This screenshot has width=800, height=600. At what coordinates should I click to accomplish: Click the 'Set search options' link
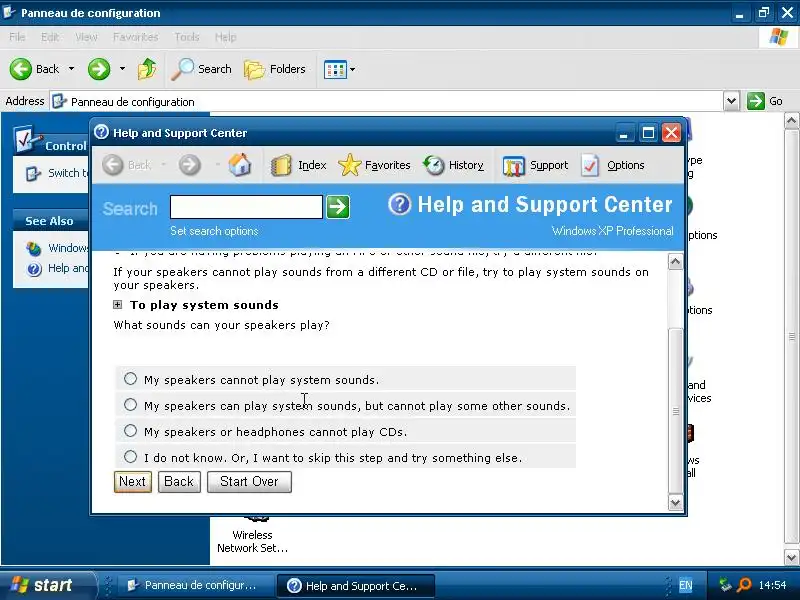pyautogui.click(x=214, y=231)
